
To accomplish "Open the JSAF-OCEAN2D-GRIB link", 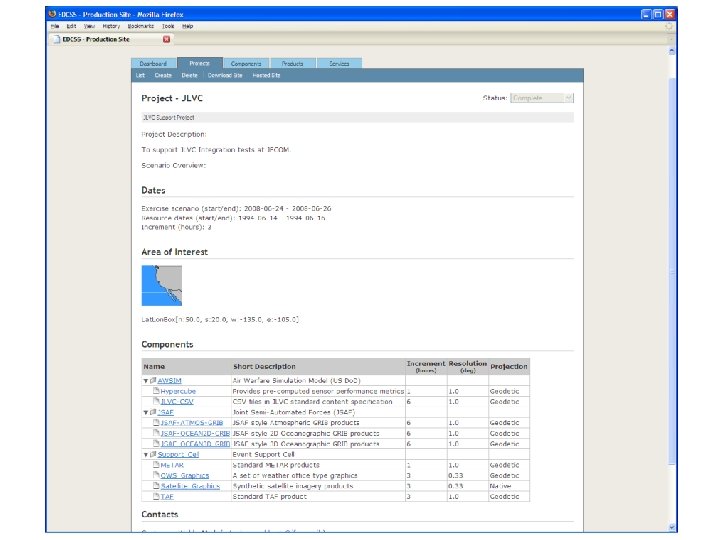I will coord(195,433).
